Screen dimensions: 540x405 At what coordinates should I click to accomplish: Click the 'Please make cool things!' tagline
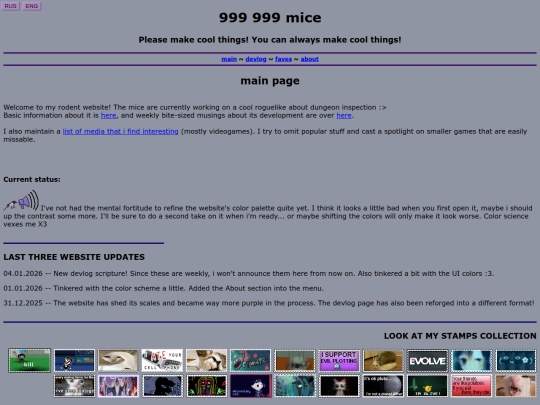[270, 40]
